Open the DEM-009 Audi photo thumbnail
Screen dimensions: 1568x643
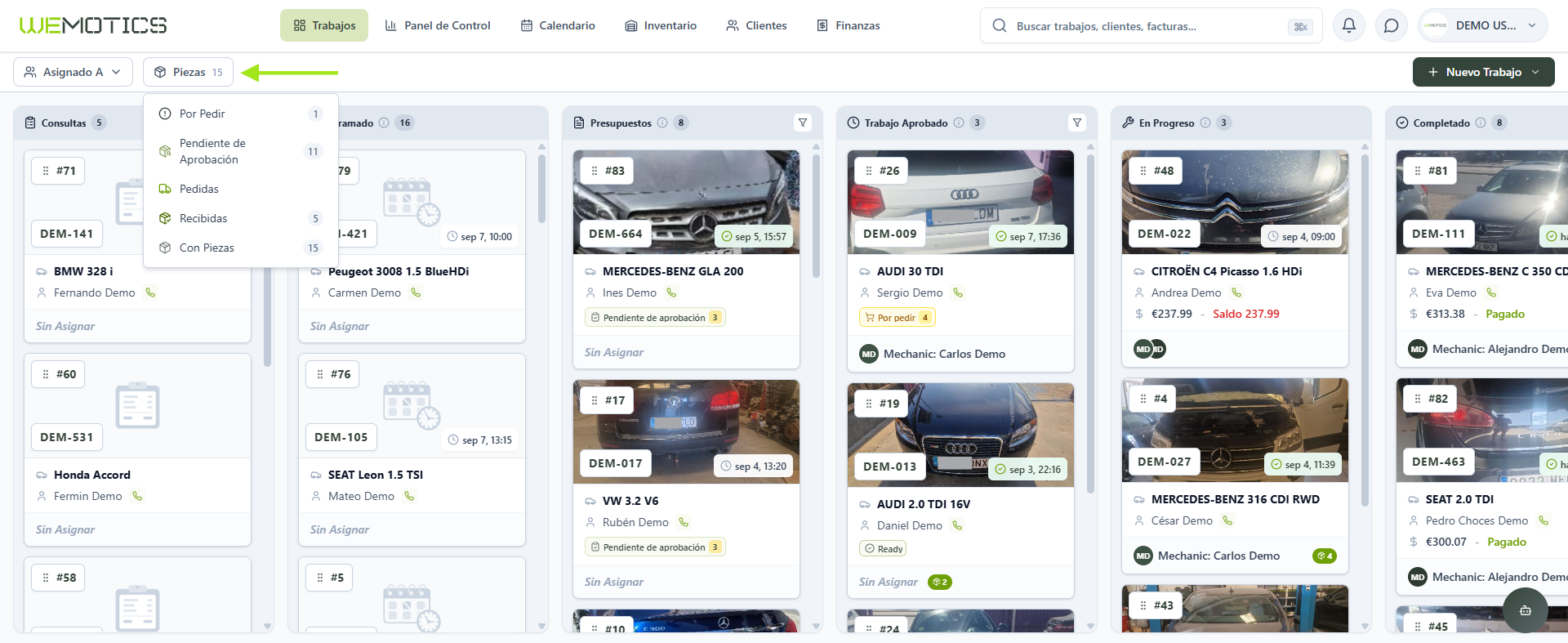960,202
